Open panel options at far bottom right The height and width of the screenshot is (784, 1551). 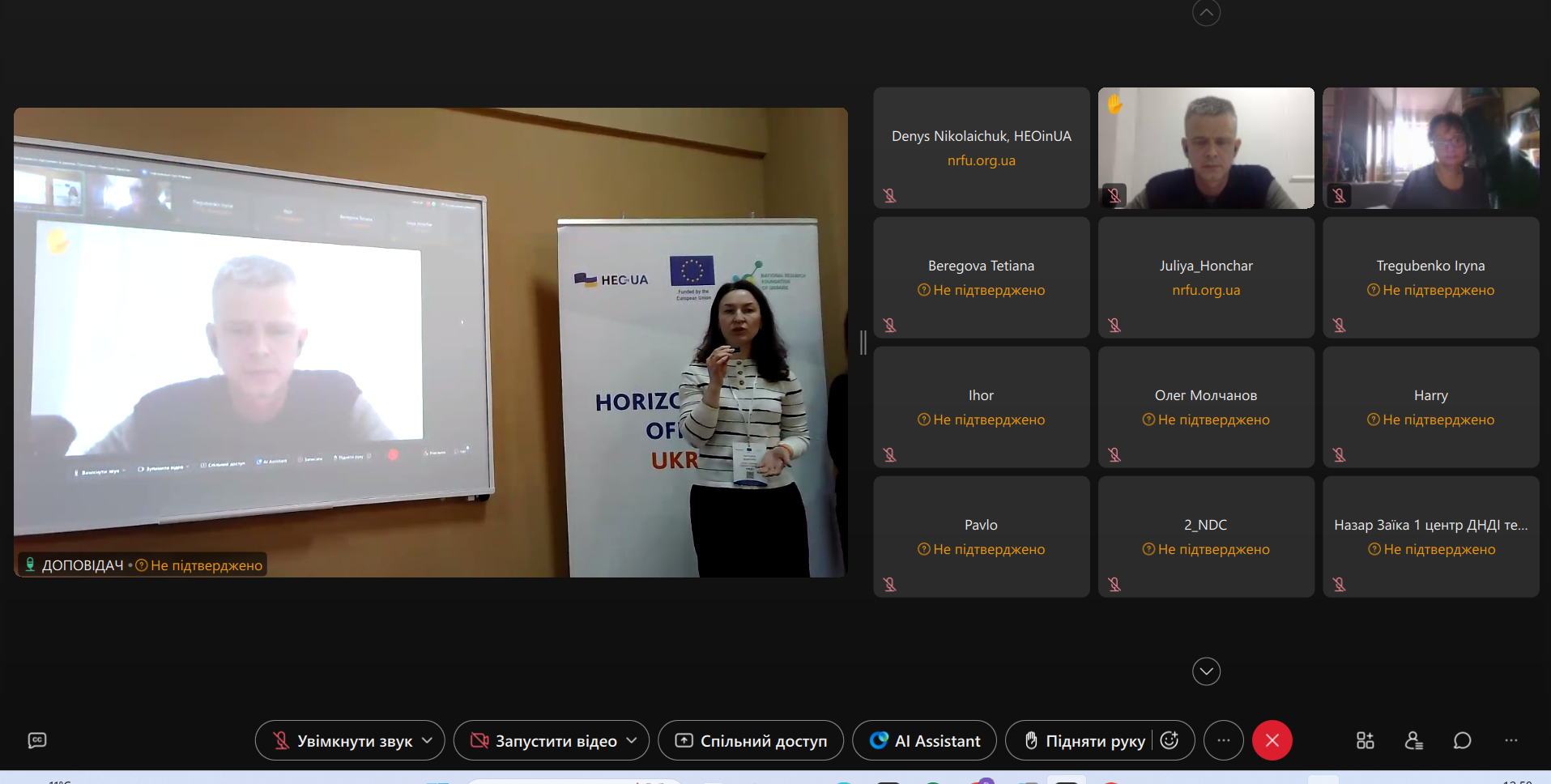1511,740
